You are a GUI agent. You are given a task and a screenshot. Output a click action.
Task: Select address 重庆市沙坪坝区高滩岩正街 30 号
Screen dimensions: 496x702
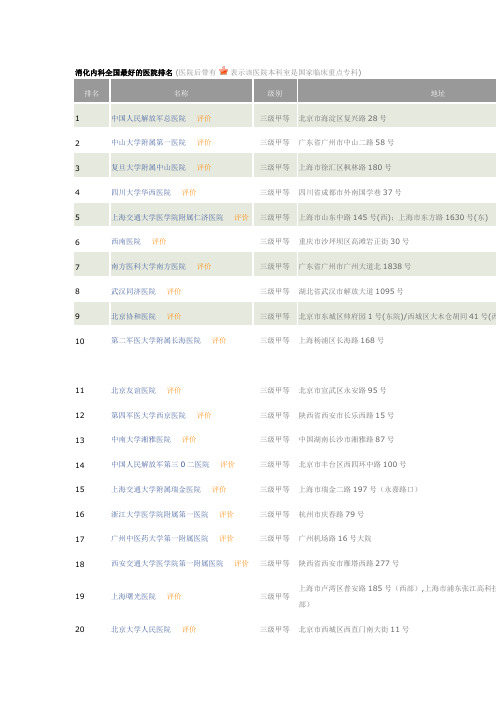click(354, 242)
